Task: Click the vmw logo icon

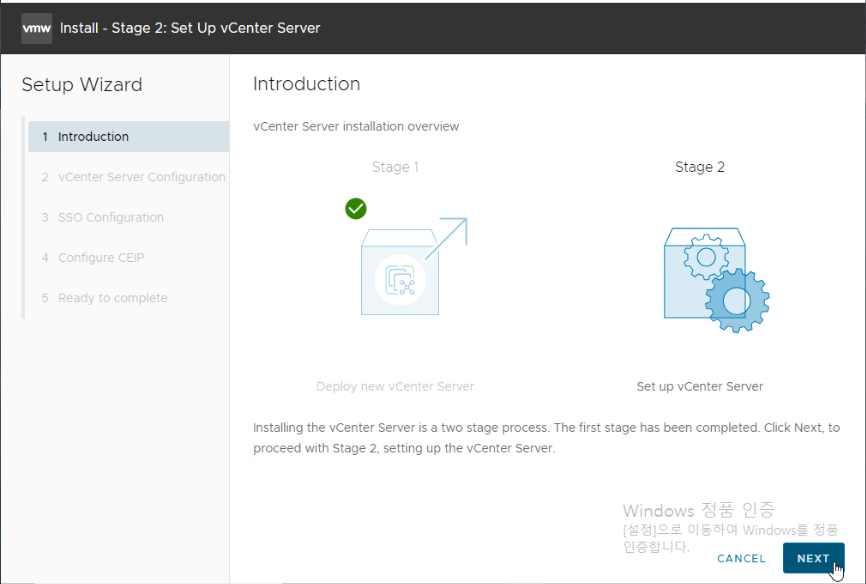Action: point(36,28)
